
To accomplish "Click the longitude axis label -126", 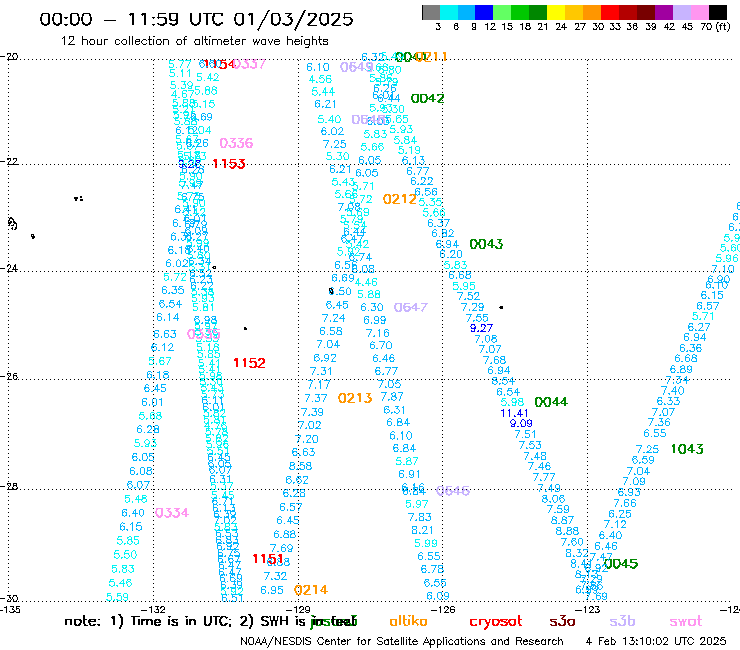I will 443,610.
